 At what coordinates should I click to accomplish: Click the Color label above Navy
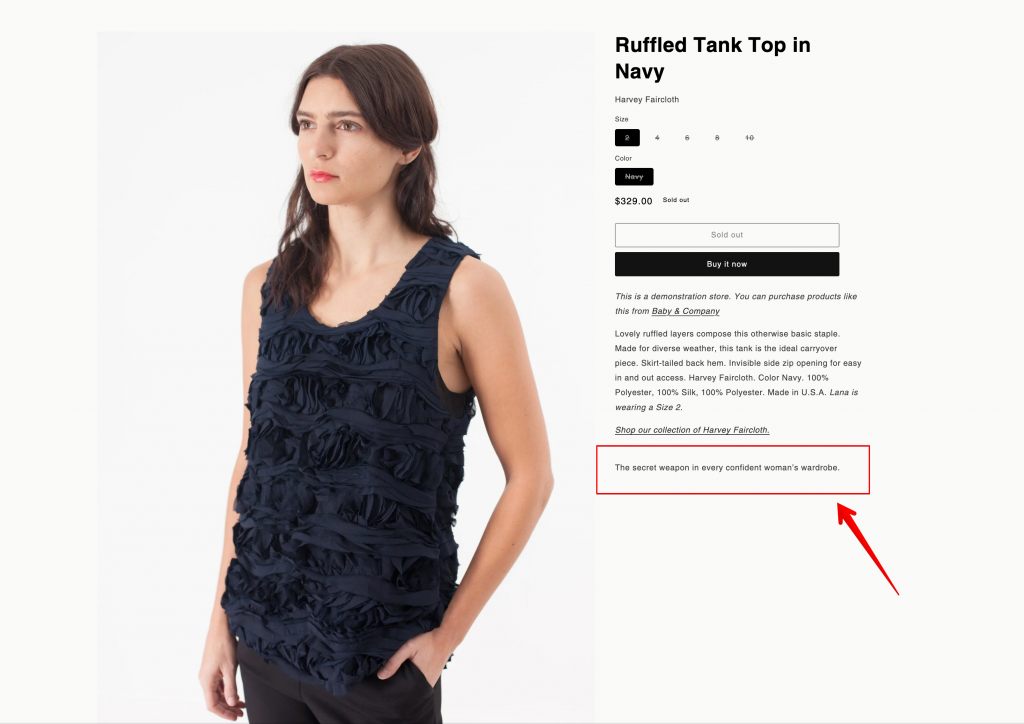[623, 159]
